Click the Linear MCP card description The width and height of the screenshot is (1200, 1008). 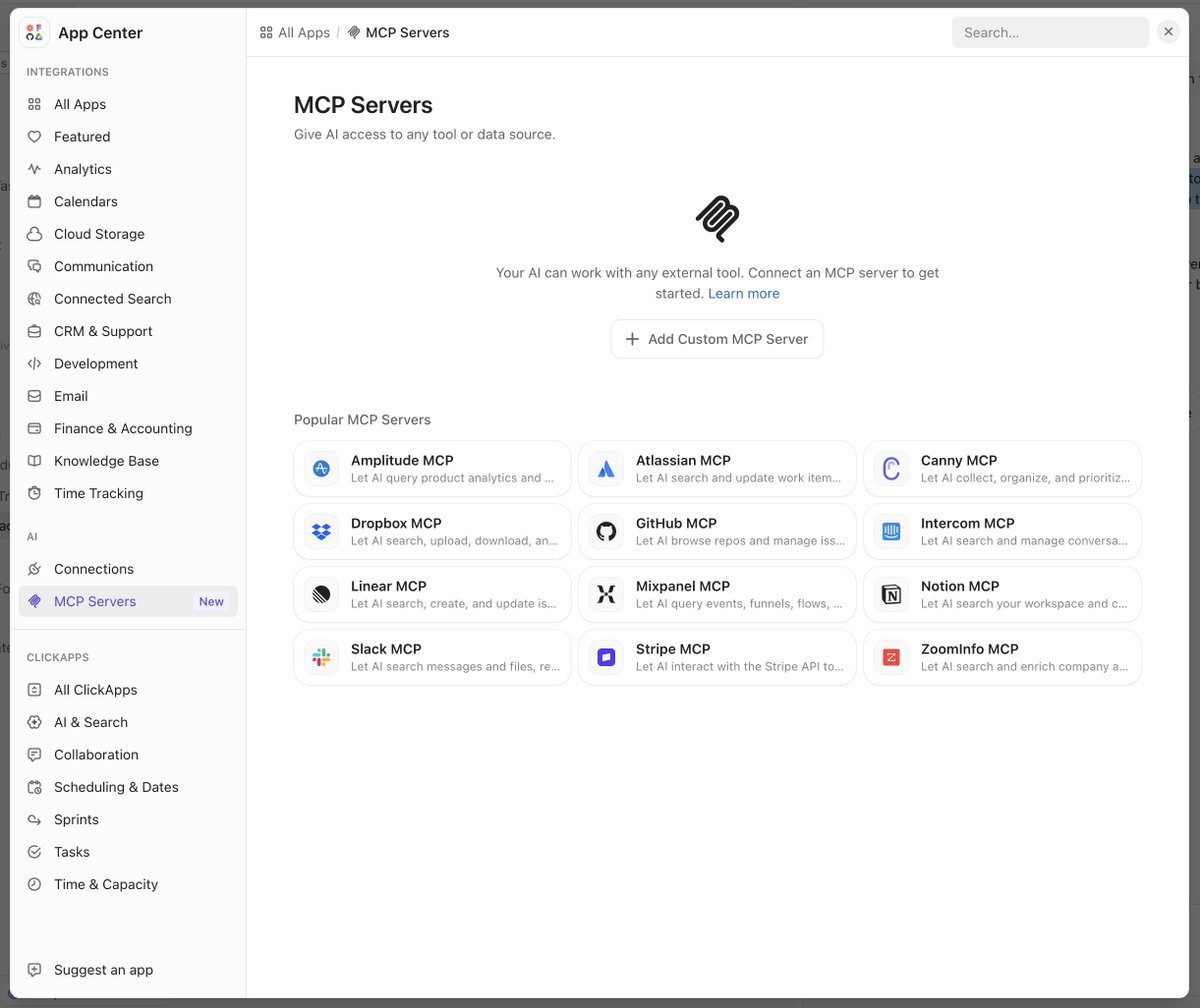tap(454, 604)
